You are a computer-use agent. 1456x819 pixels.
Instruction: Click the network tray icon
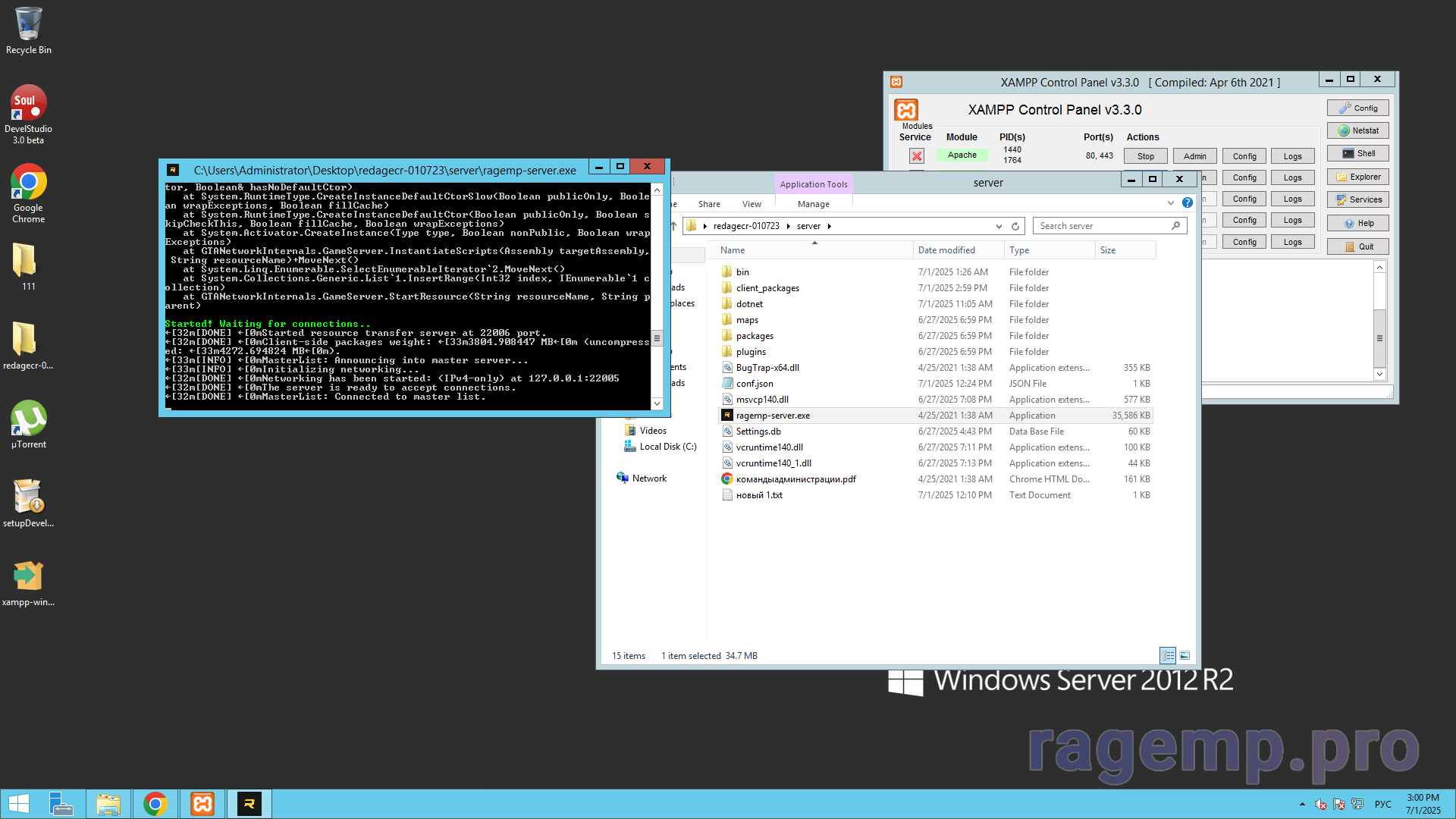pyautogui.click(x=1357, y=804)
